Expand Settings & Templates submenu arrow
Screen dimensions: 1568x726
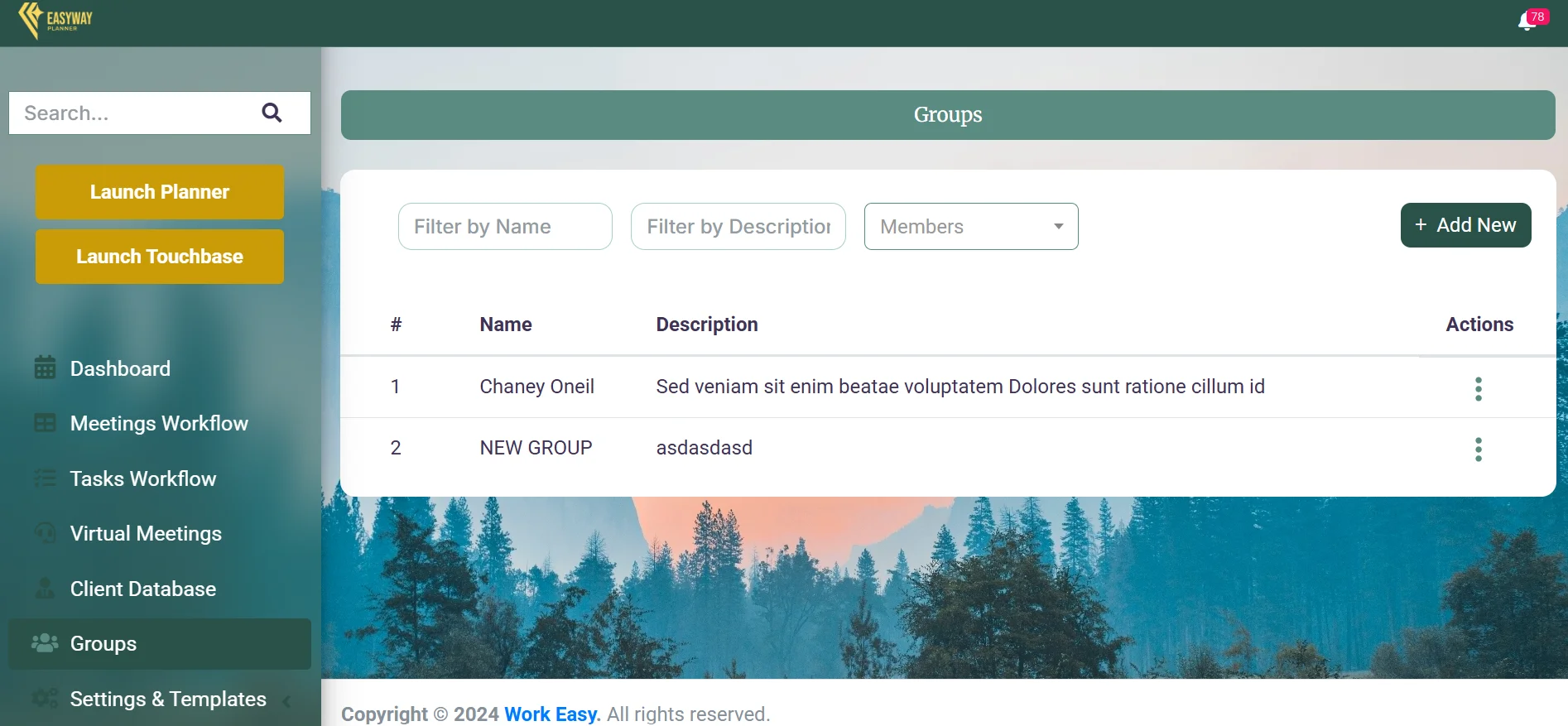pyautogui.click(x=286, y=700)
